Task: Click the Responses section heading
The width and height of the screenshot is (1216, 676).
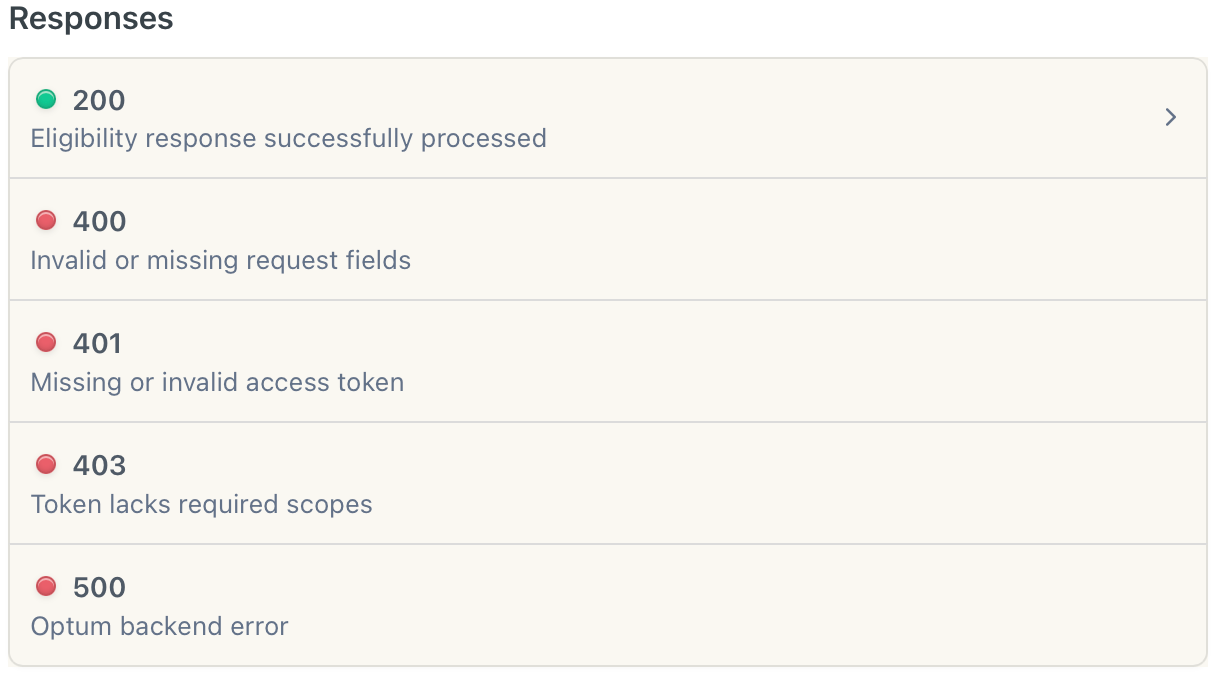Action: point(91,18)
